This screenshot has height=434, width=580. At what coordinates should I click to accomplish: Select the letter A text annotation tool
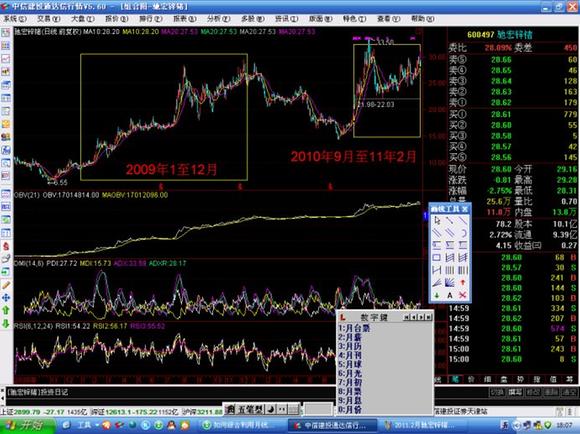[450, 295]
